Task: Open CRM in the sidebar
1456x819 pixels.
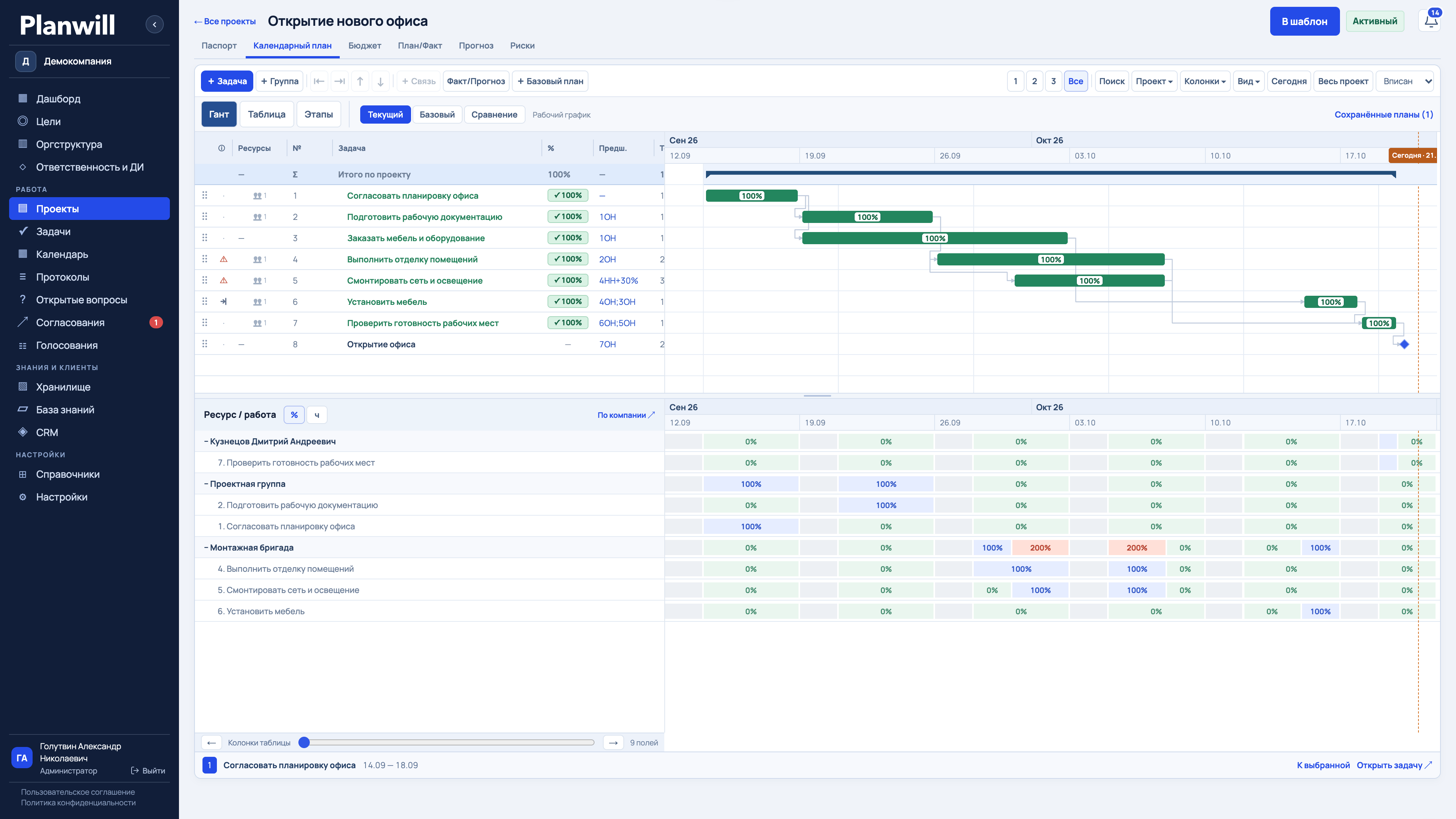Action: (x=89, y=432)
